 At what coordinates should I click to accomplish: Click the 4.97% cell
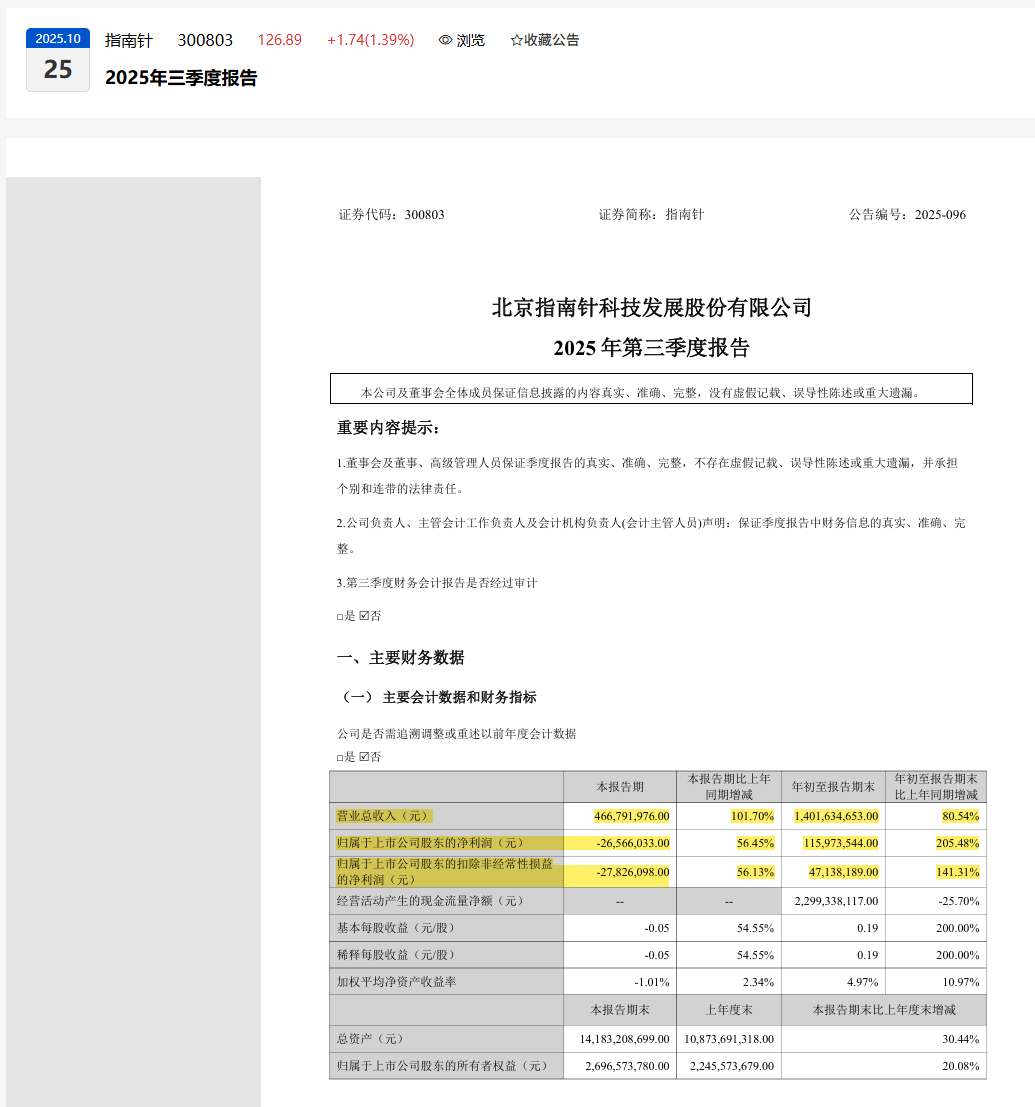(863, 982)
